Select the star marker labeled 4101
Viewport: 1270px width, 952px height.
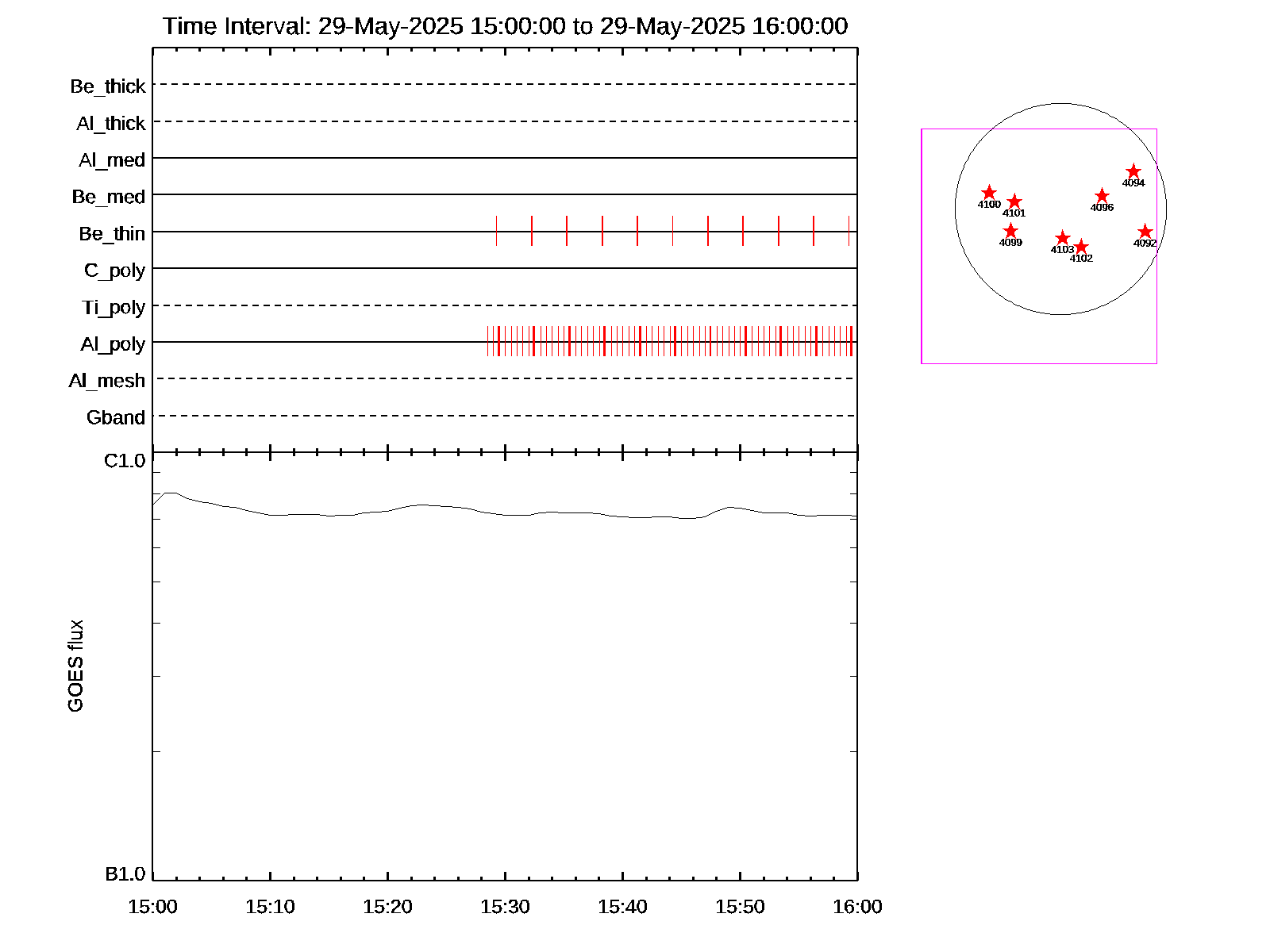click(x=1014, y=202)
